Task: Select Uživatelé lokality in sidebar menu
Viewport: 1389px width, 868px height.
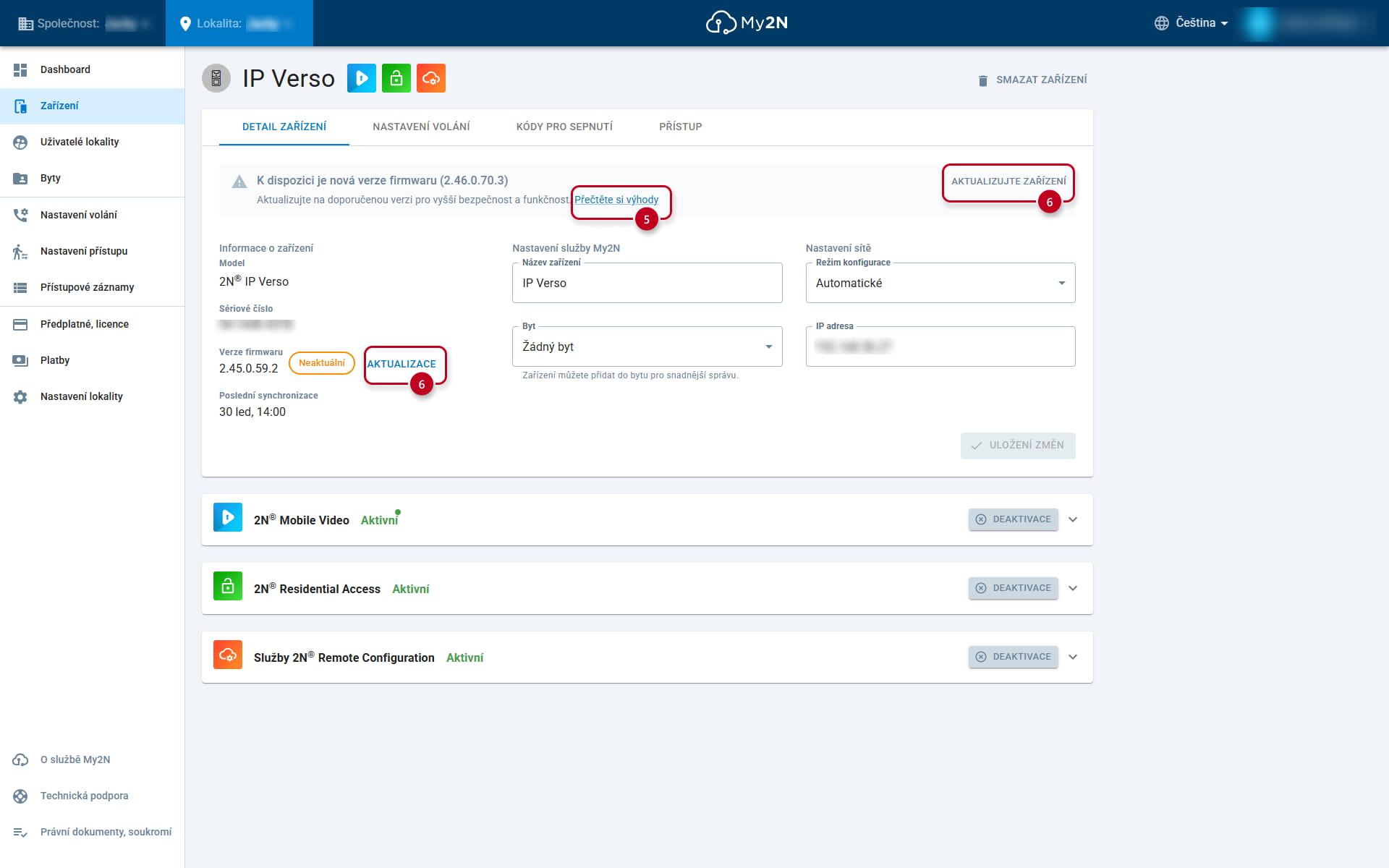Action: click(x=92, y=142)
